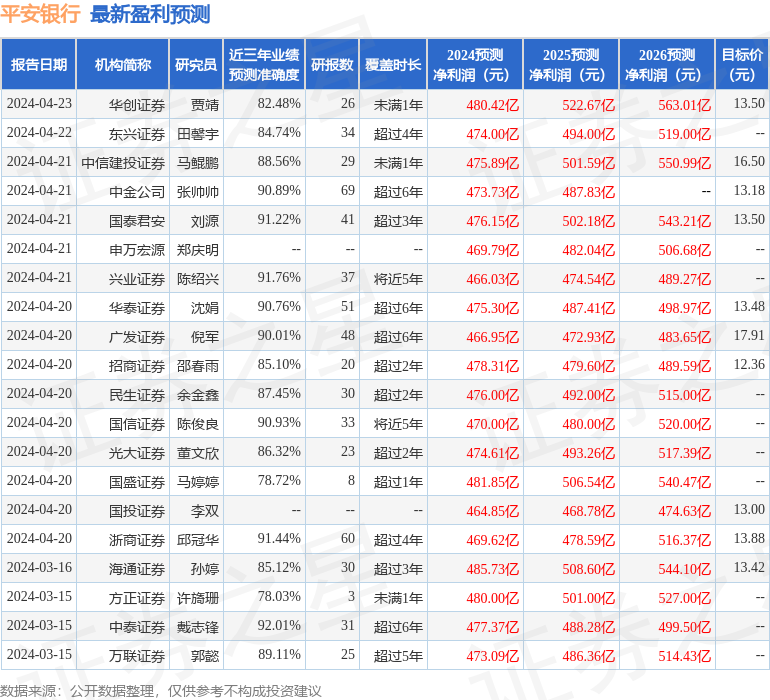
Task: Click target price 17.91
Action: pos(749,336)
